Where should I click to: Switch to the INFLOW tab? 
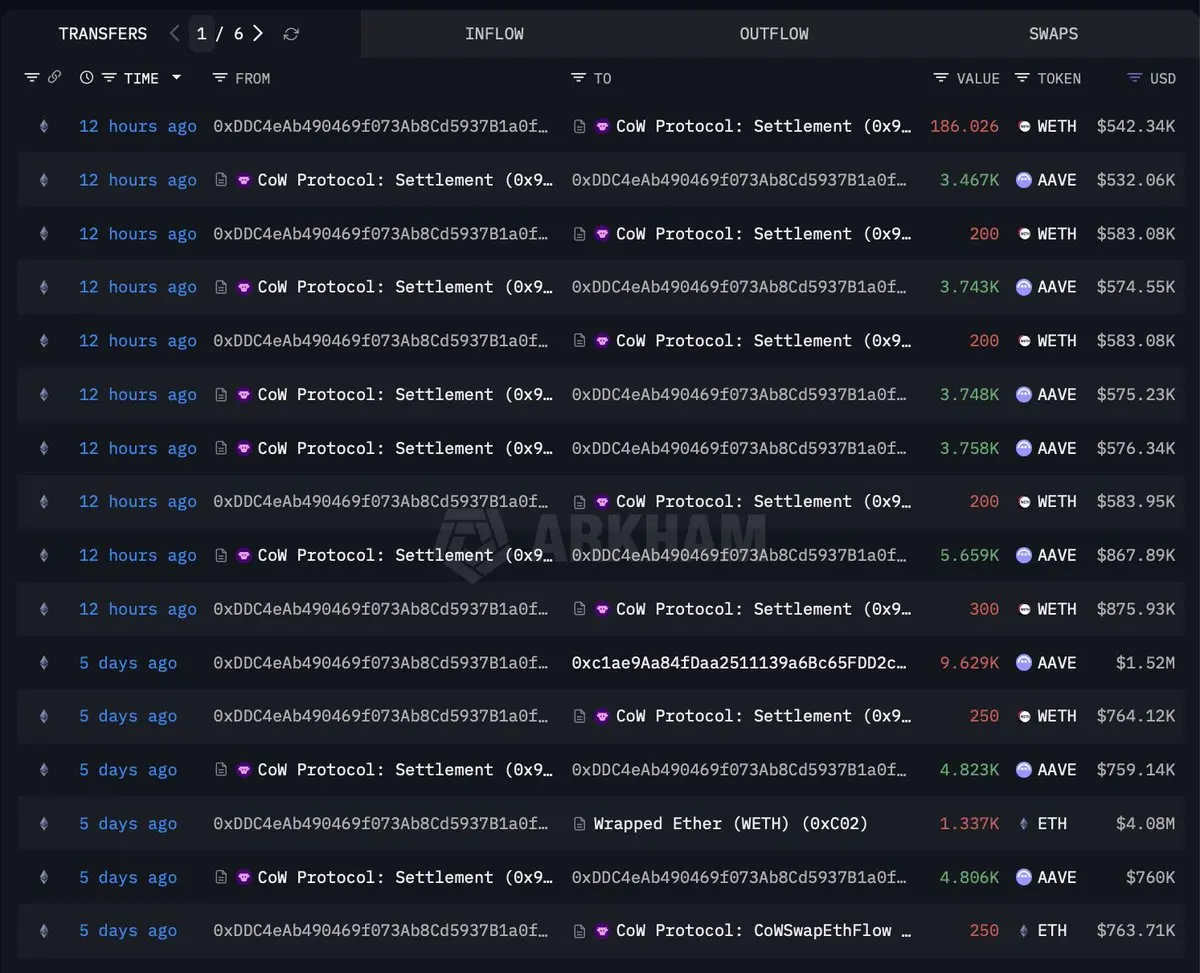[494, 34]
